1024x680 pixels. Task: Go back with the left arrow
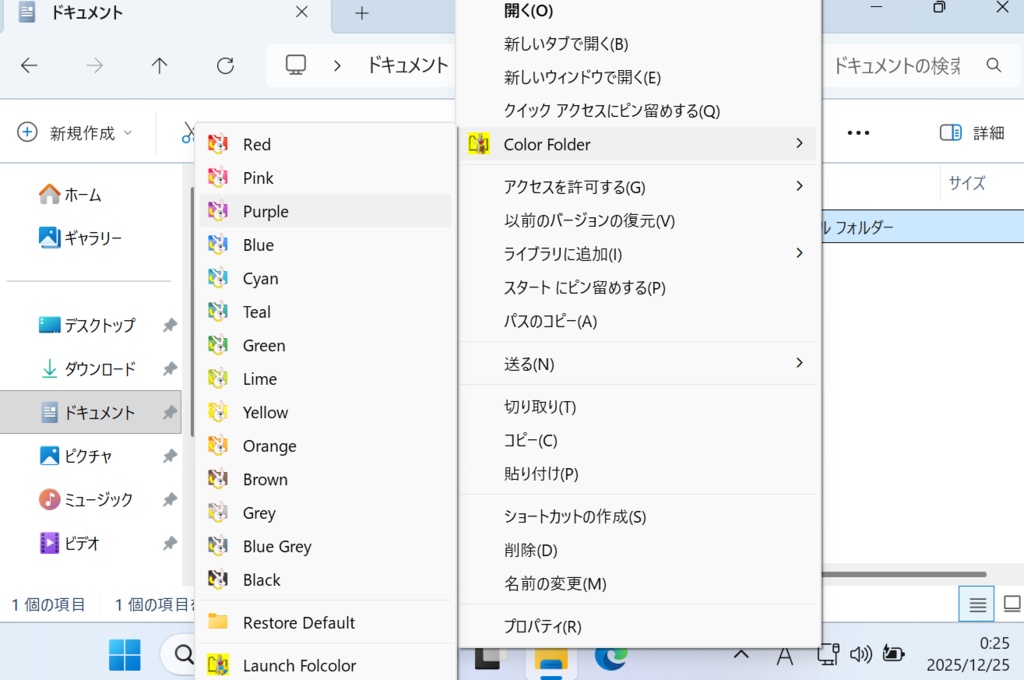[29, 65]
